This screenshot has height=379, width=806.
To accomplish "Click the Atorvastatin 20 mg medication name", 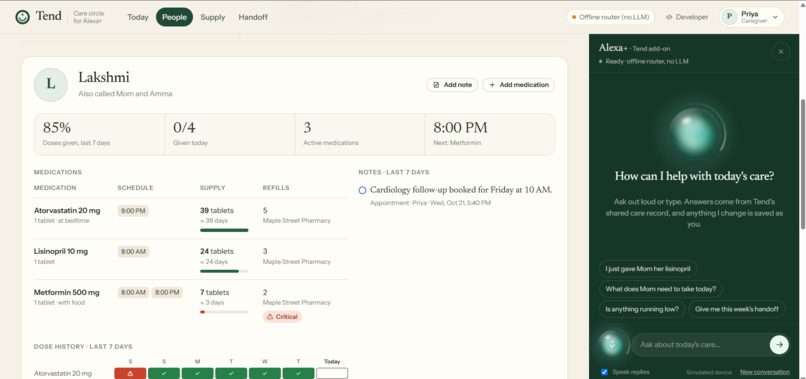I will coord(67,210).
